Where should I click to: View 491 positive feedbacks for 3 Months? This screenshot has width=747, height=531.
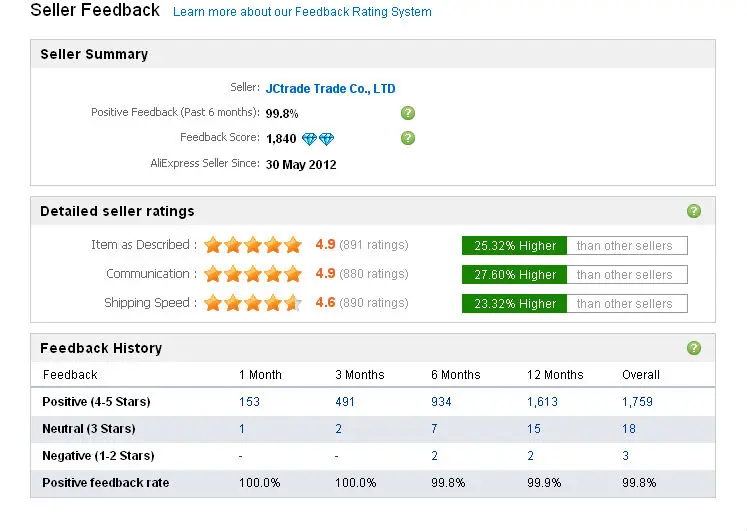click(346, 402)
